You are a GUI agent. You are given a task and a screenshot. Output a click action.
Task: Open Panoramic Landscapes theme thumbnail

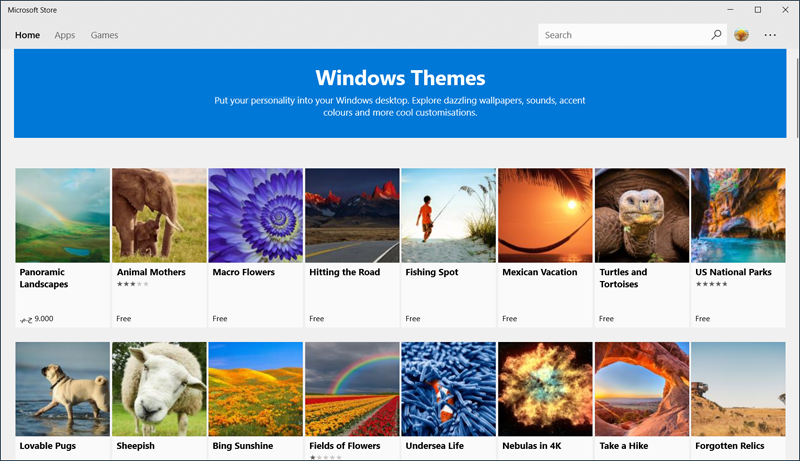pos(63,215)
